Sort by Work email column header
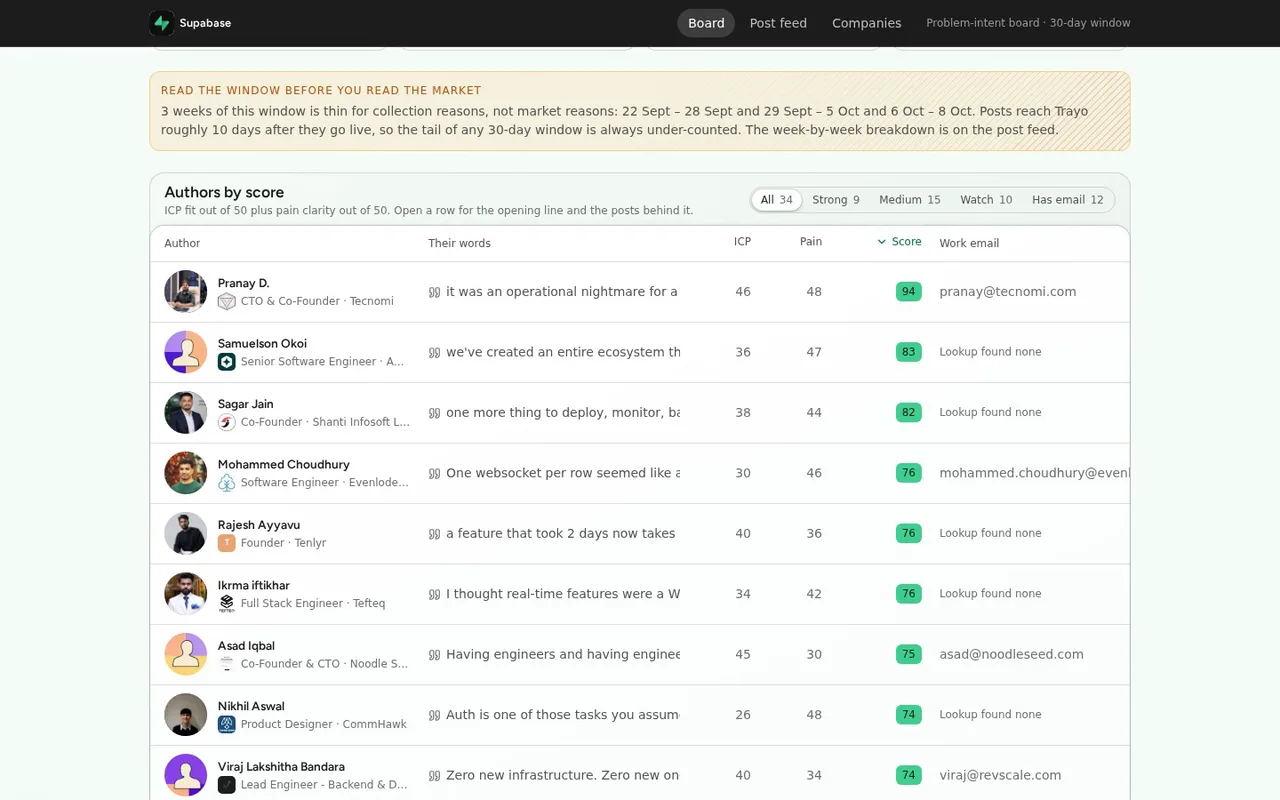Screen dimensions: 1280x800 tap(969, 243)
